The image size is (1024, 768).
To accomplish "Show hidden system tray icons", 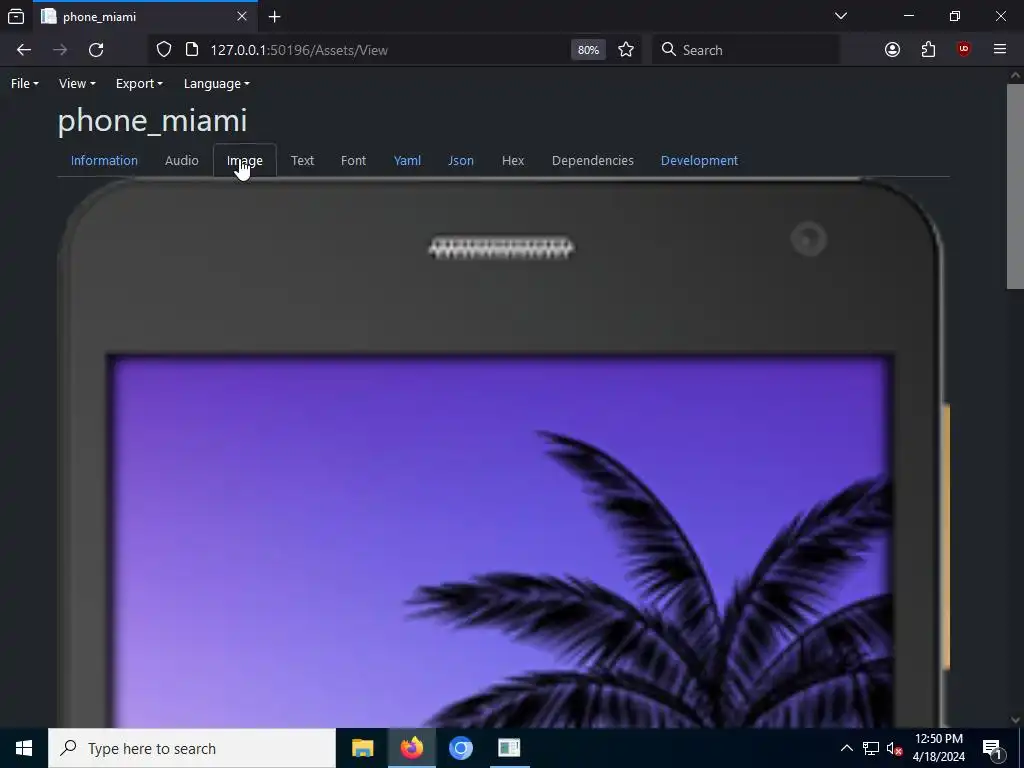I will pyautogui.click(x=846, y=748).
